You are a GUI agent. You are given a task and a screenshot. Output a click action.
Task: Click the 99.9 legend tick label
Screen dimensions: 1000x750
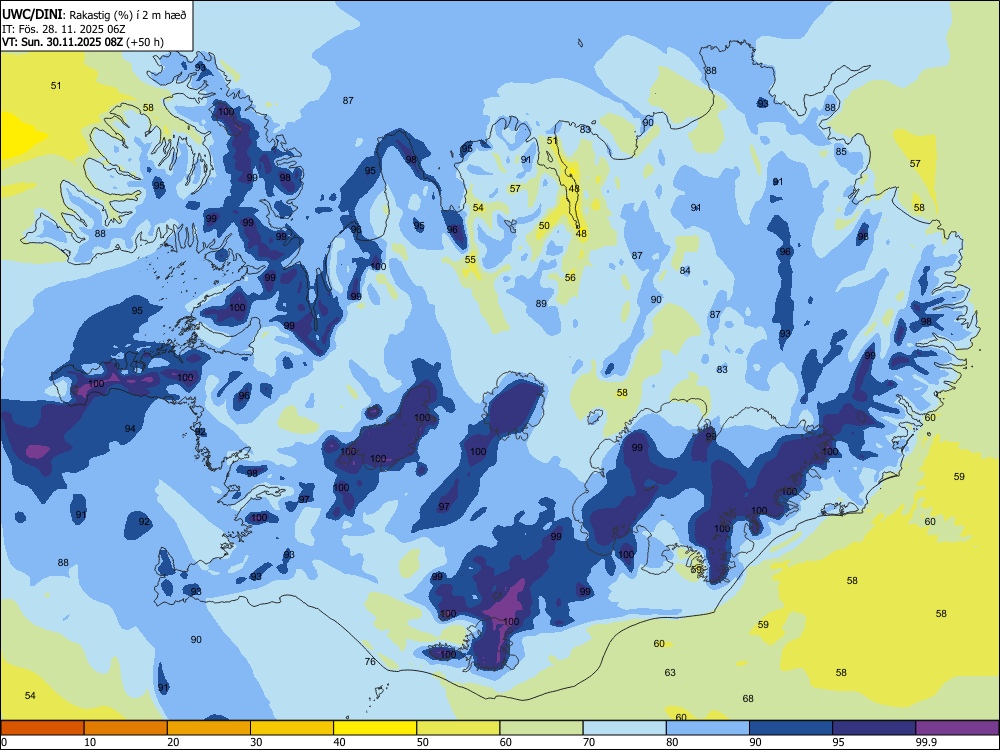click(926, 742)
